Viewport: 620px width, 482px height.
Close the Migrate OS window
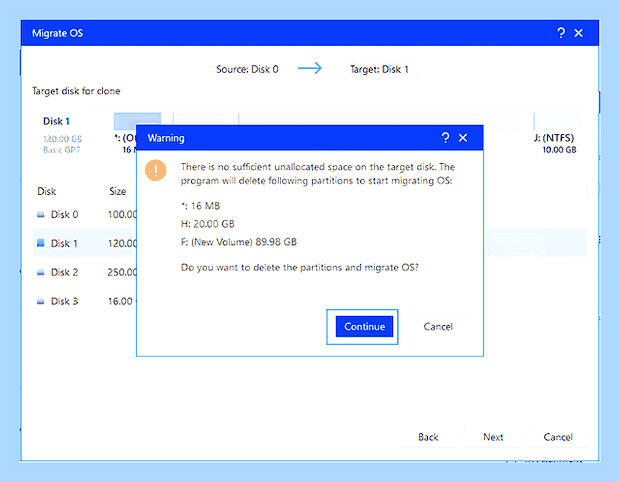[578, 33]
